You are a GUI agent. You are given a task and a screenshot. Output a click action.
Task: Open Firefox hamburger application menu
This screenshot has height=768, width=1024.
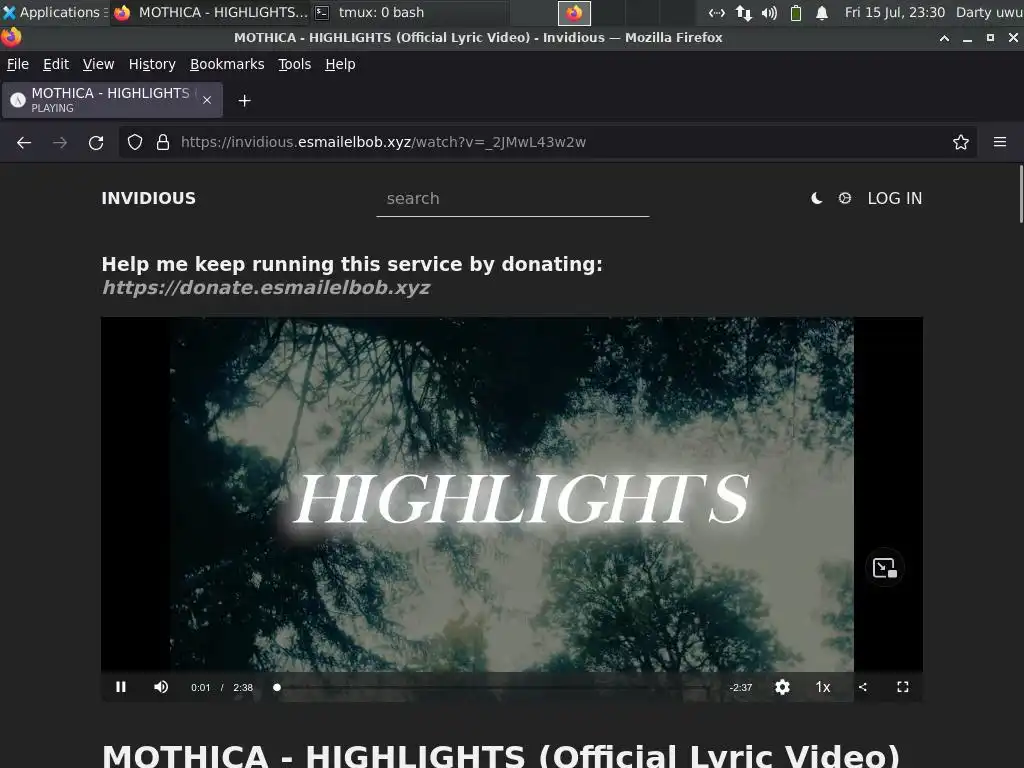coord(1000,142)
